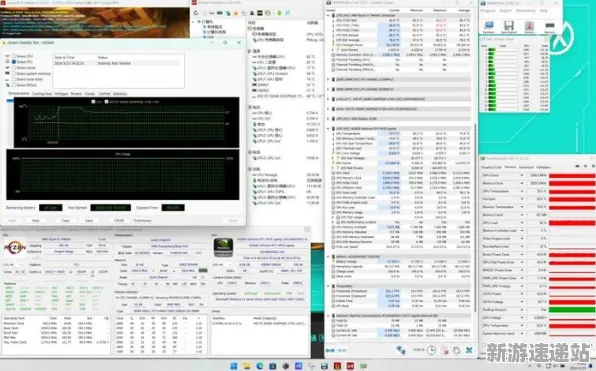Open the GPU Load dropdown in GPU-Z
Screen dimensions: 596x371
522,223
